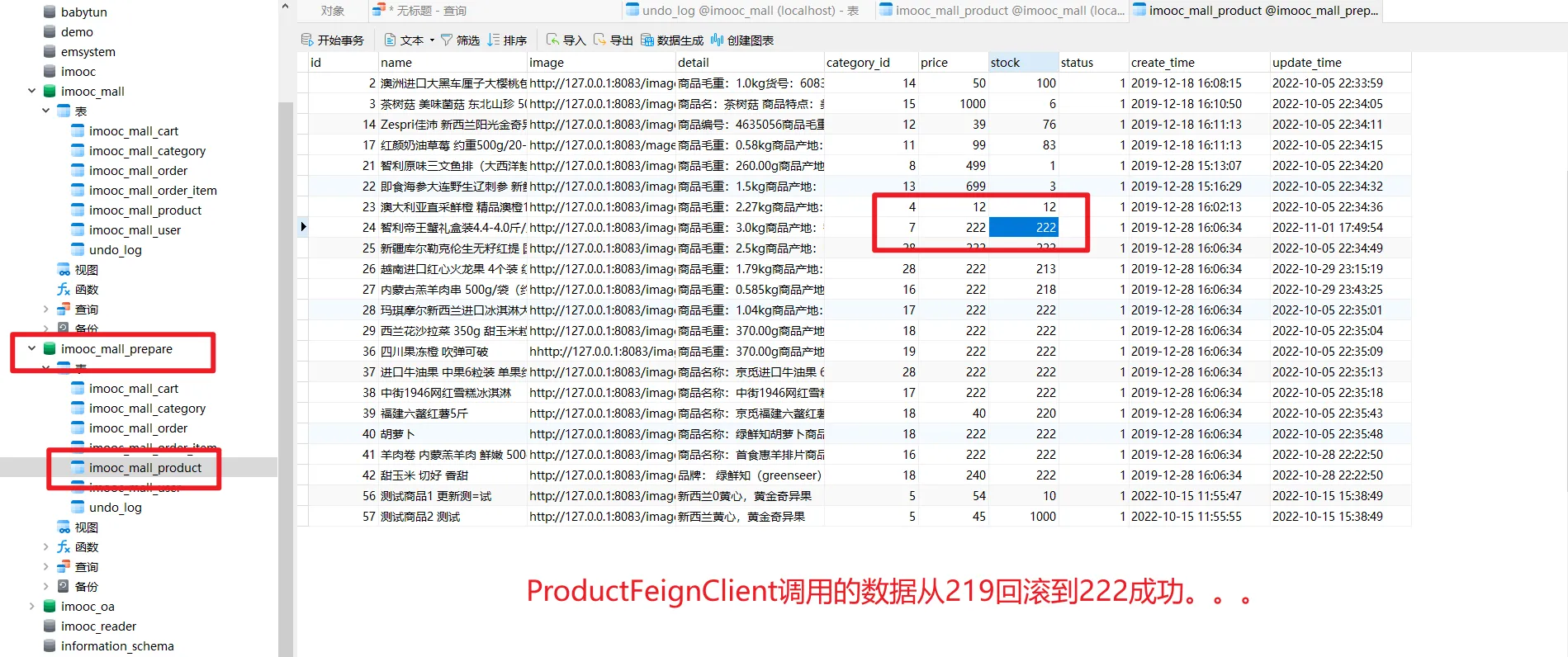1568x657 pixels.
Task: Switch to the 无标题 - 查询 tab
Action: pos(494,11)
